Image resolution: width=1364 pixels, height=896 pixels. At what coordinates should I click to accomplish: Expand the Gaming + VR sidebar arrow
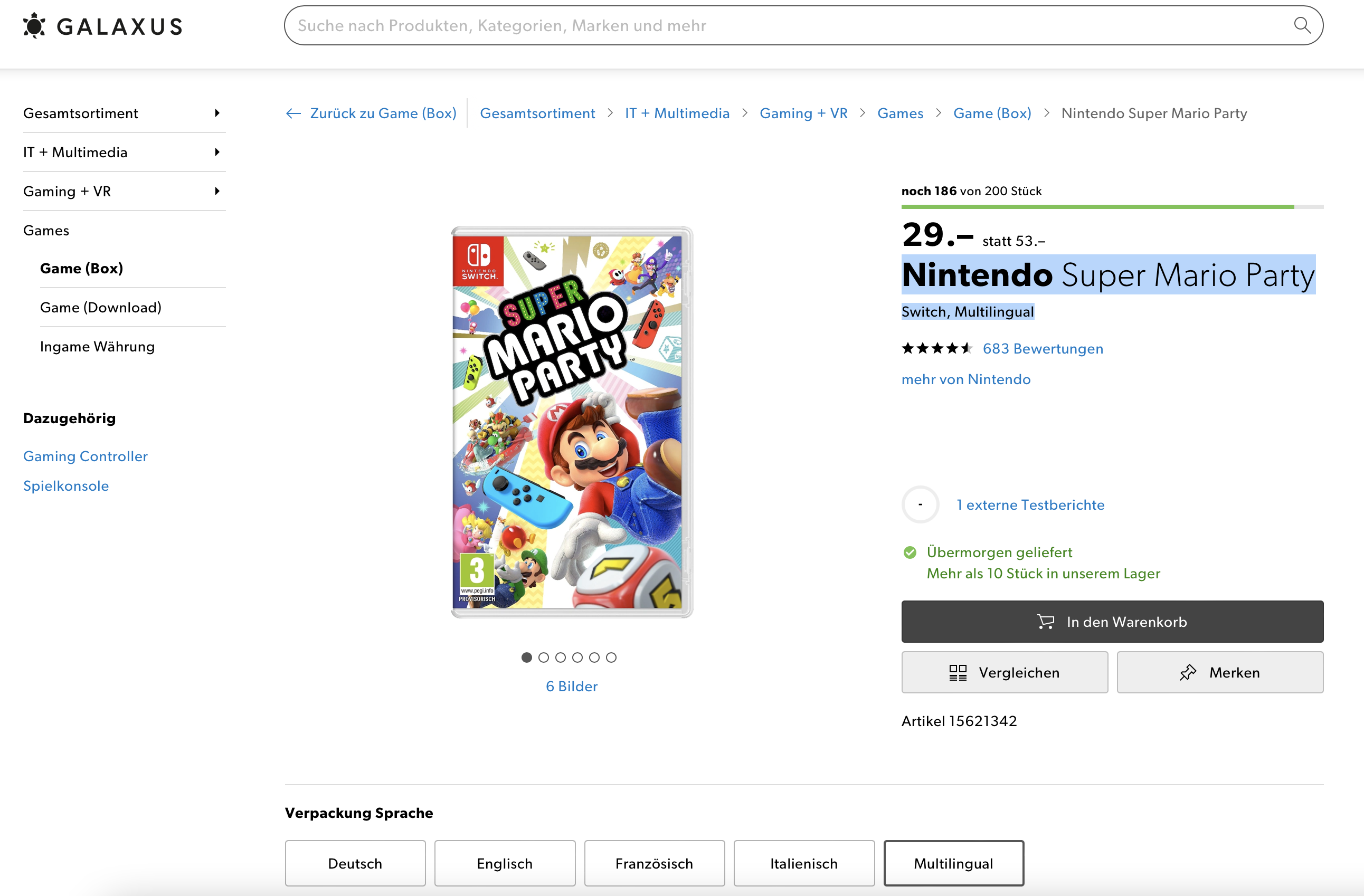click(217, 192)
